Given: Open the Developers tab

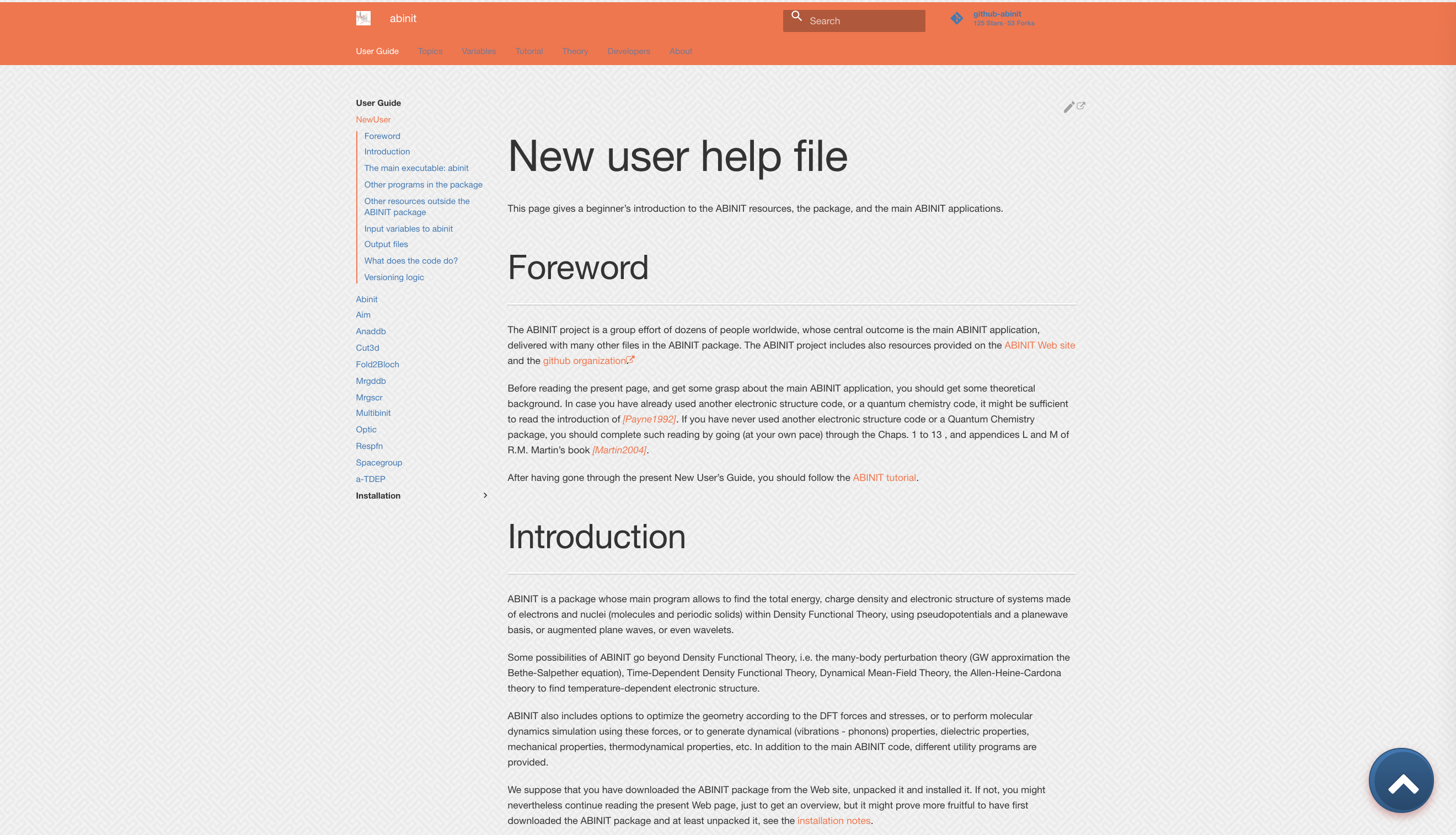Looking at the screenshot, I should (x=629, y=51).
